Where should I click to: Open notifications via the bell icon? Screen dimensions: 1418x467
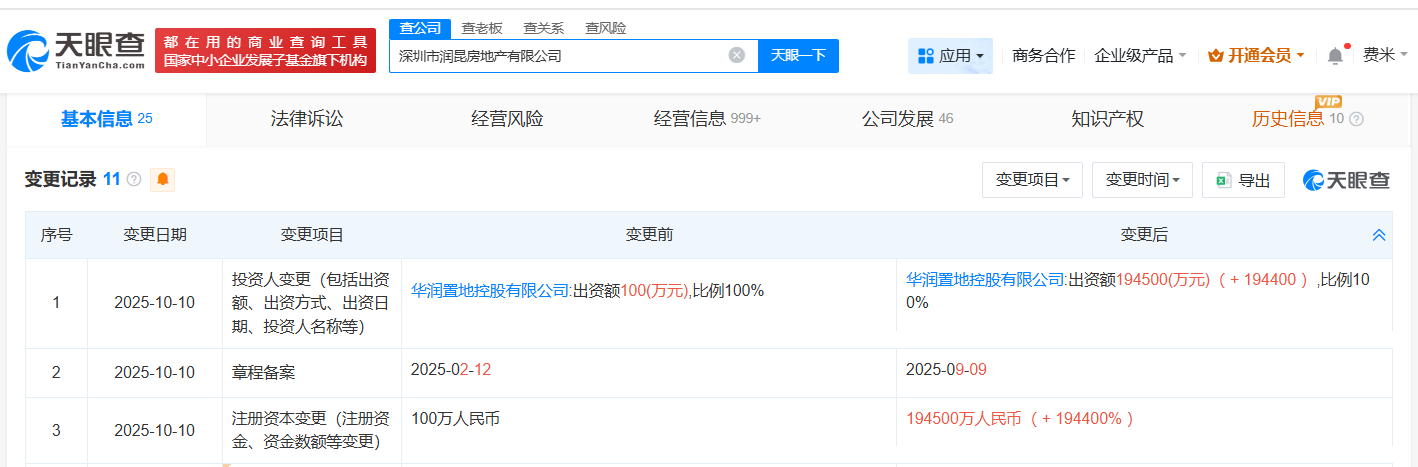click(1335, 56)
